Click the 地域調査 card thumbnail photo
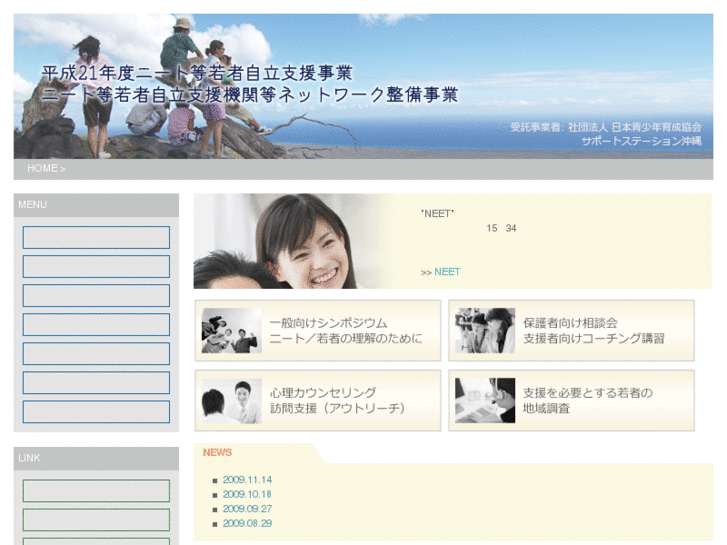Viewport: 727px width, 545px height. [x=485, y=401]
